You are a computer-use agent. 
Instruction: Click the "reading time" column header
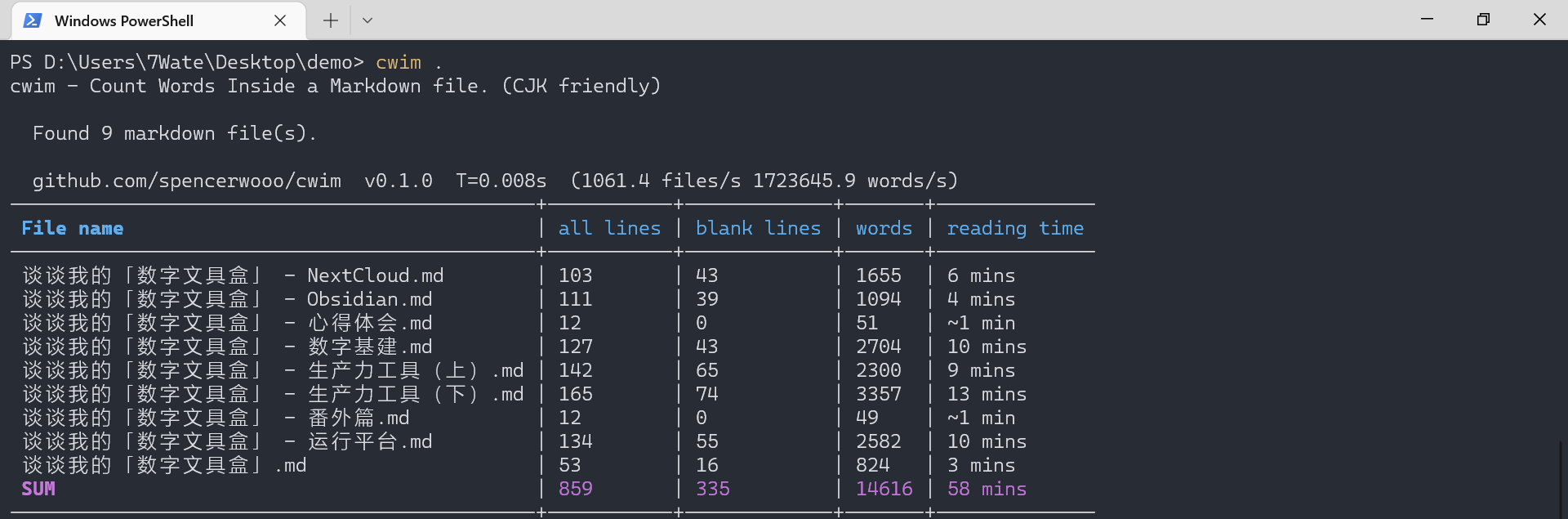1015,228
